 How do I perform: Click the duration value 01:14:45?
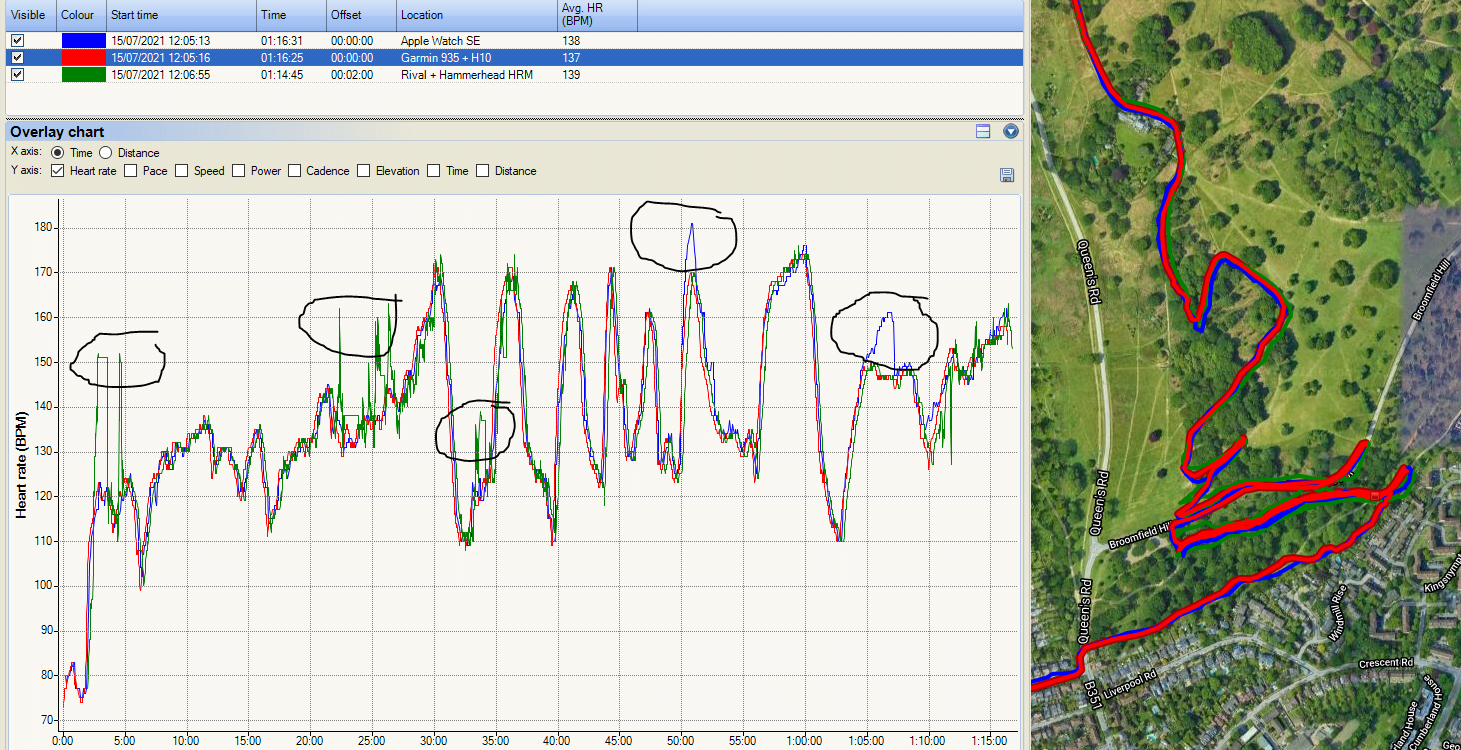pyautogui.click(x=282, y=75)
